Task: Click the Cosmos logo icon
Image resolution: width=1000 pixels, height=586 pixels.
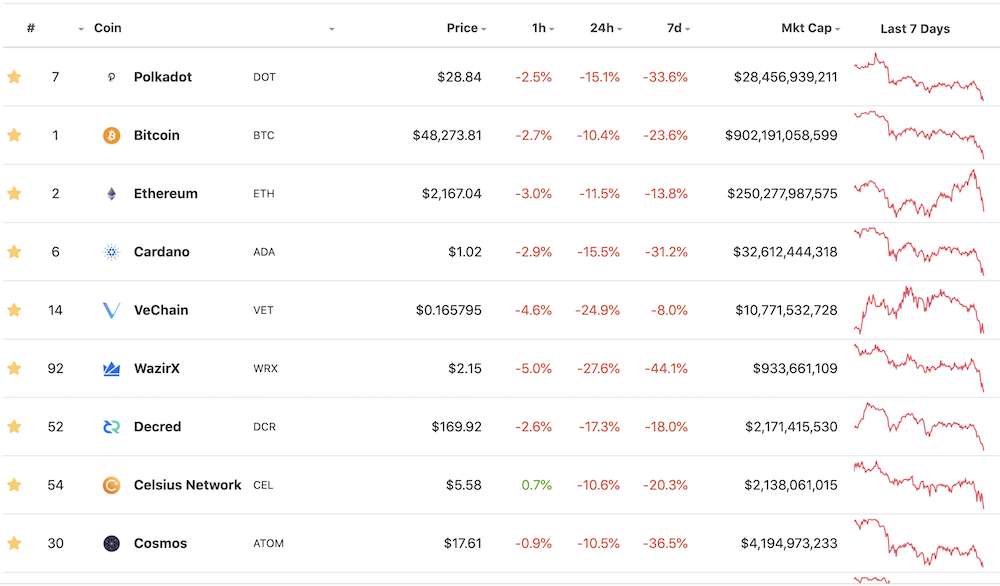Action: coord(112,543)
